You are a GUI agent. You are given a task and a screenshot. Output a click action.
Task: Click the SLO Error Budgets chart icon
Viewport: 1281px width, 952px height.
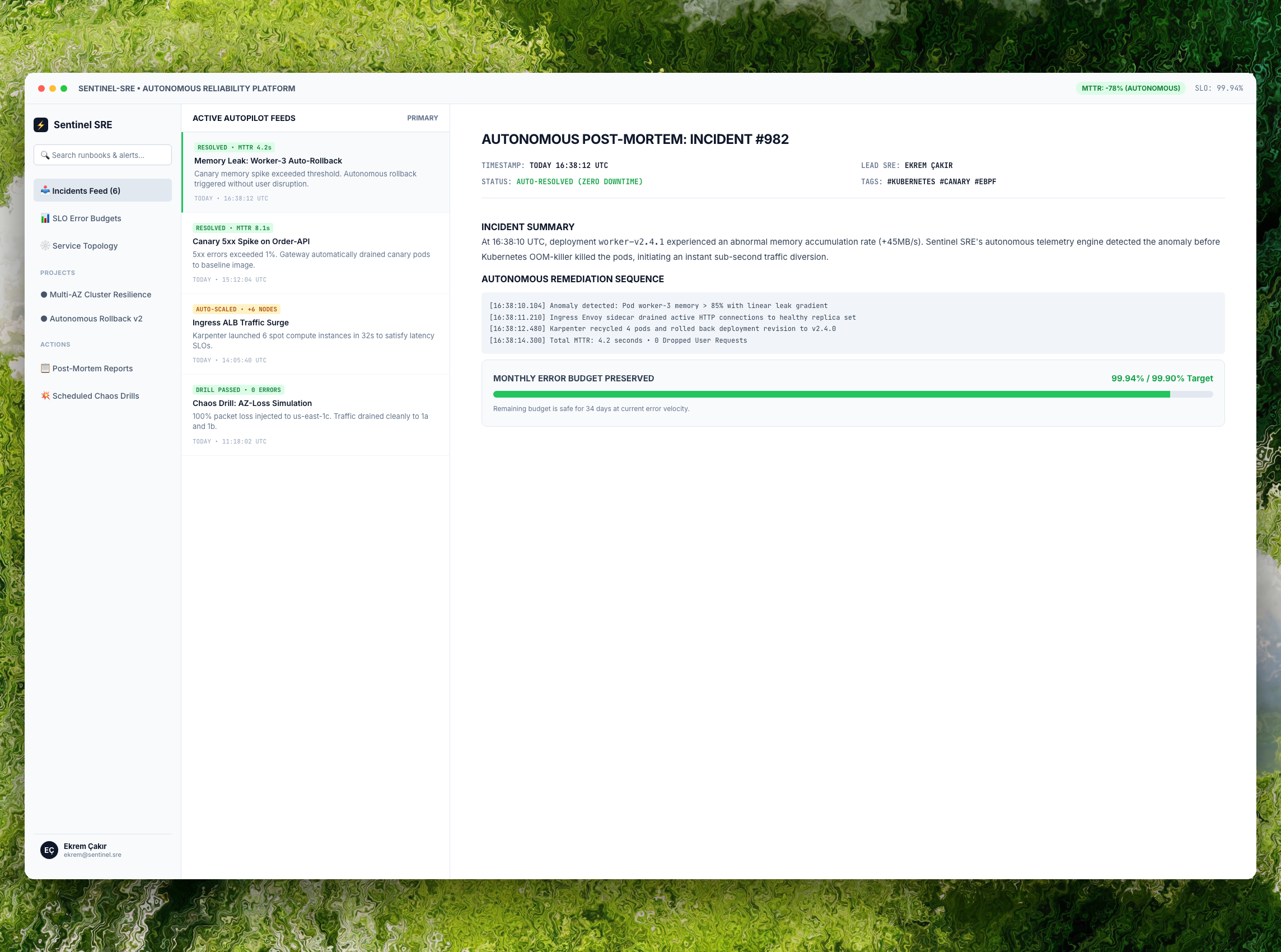pos(45,218)
